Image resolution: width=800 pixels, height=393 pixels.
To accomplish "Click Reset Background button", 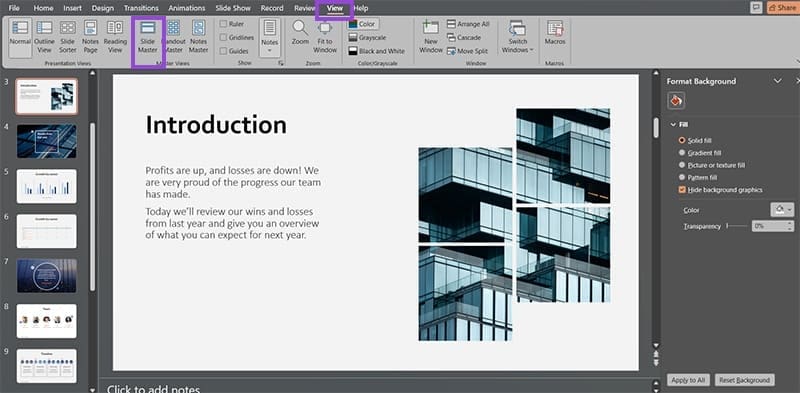I will (x=745, y=380).
